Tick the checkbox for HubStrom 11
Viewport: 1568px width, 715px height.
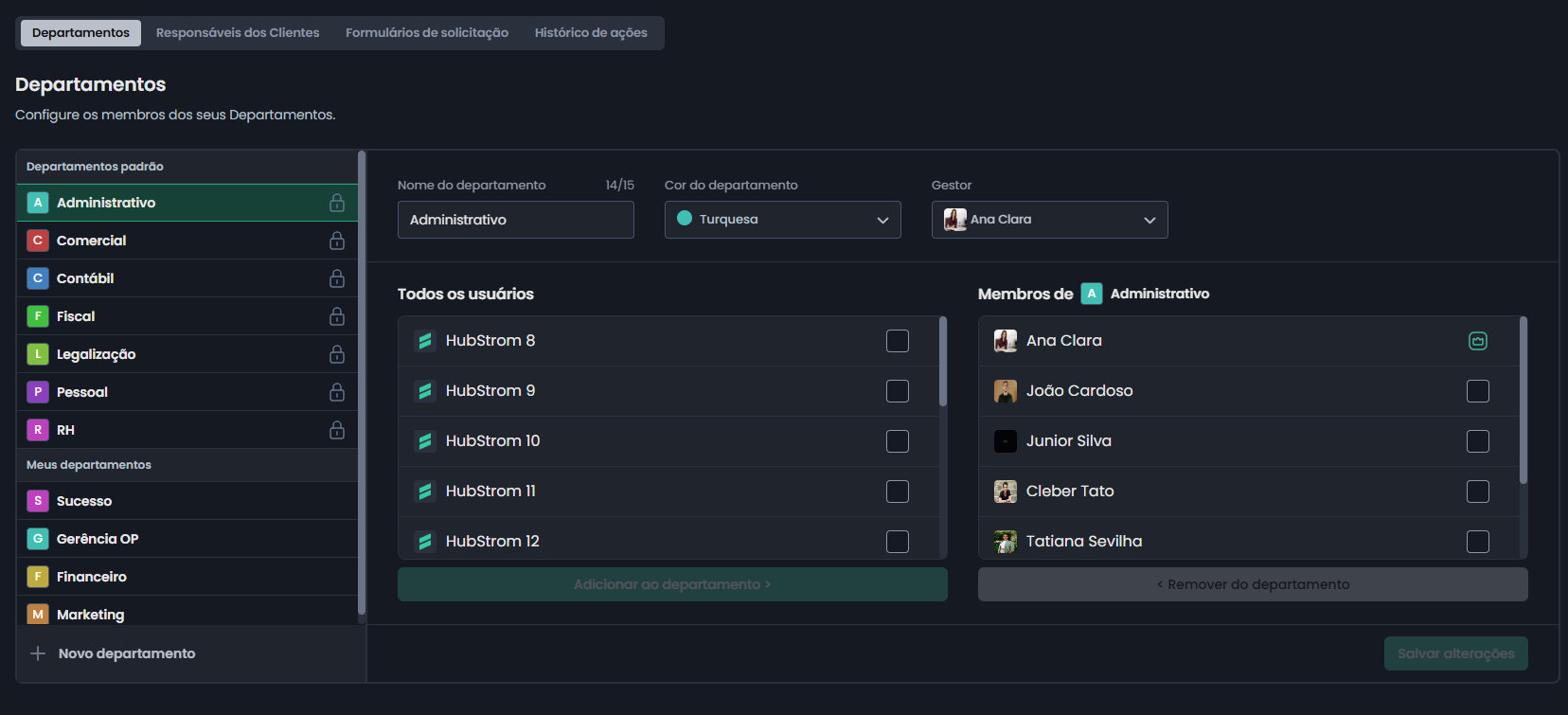click(x=897, y=492)
